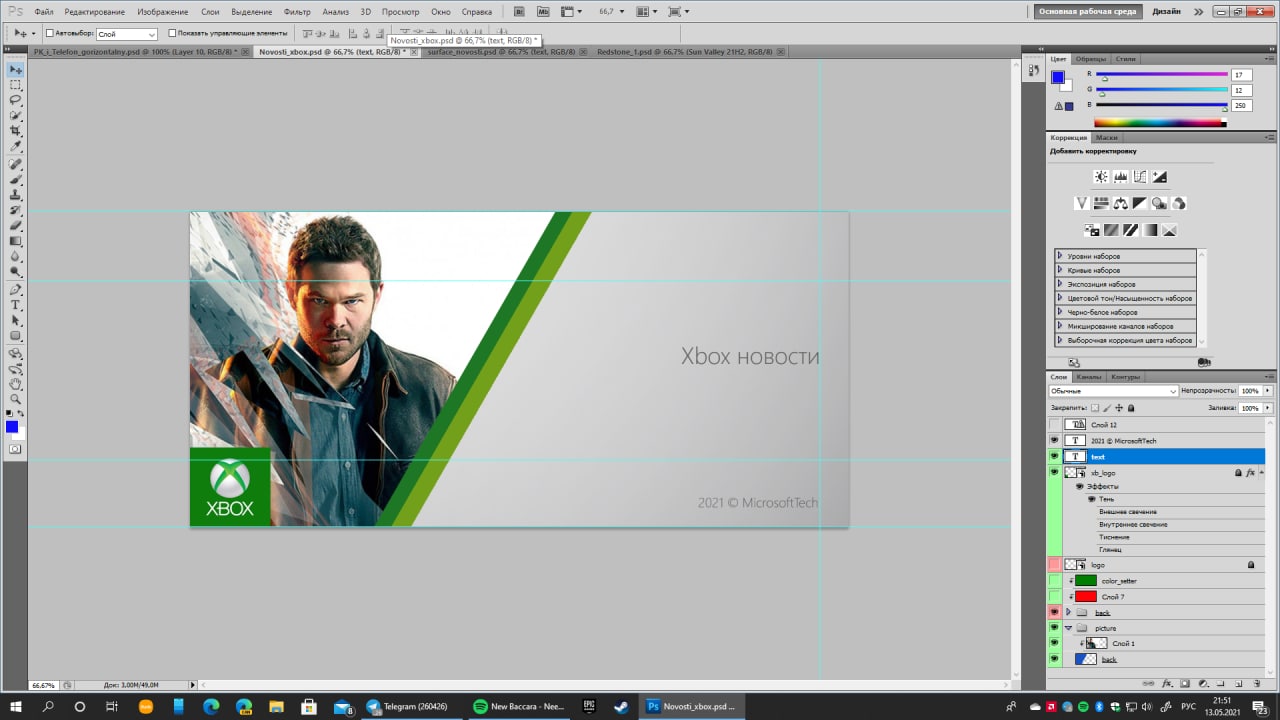Viewport: 1280px width, 720px height.
Task: Add a Curves adjustment
Action: pos(1140,177)
